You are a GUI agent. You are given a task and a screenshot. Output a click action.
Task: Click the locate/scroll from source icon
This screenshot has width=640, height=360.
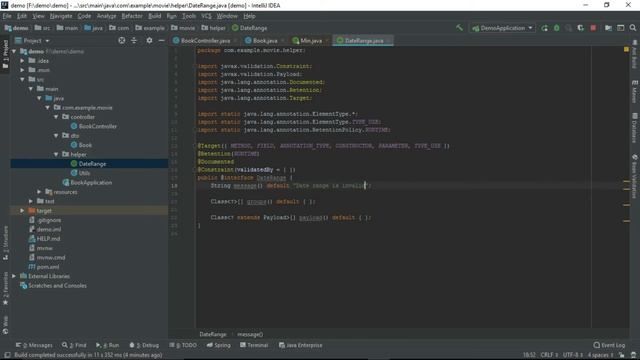click(x=122, y=40)
